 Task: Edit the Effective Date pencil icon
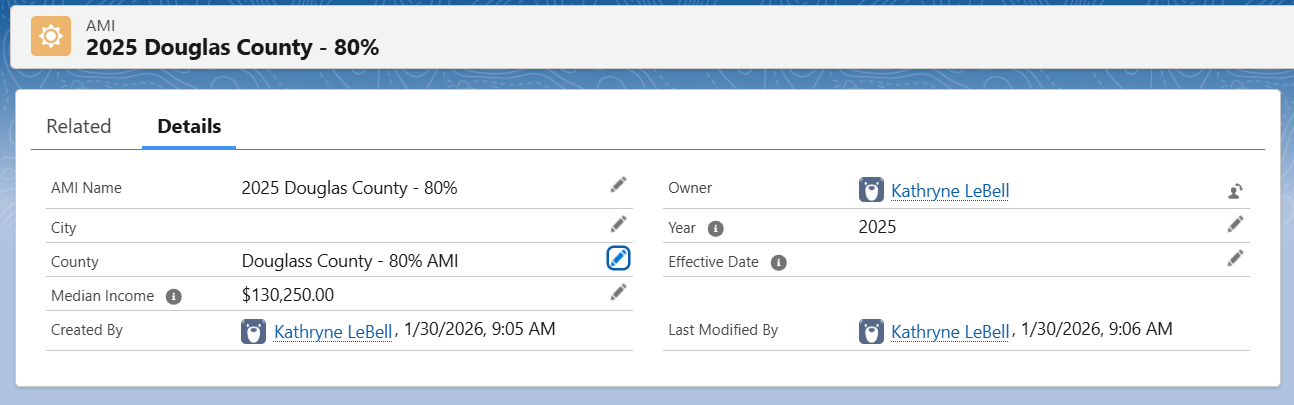pyautogui.click(x=1236, y=258)
